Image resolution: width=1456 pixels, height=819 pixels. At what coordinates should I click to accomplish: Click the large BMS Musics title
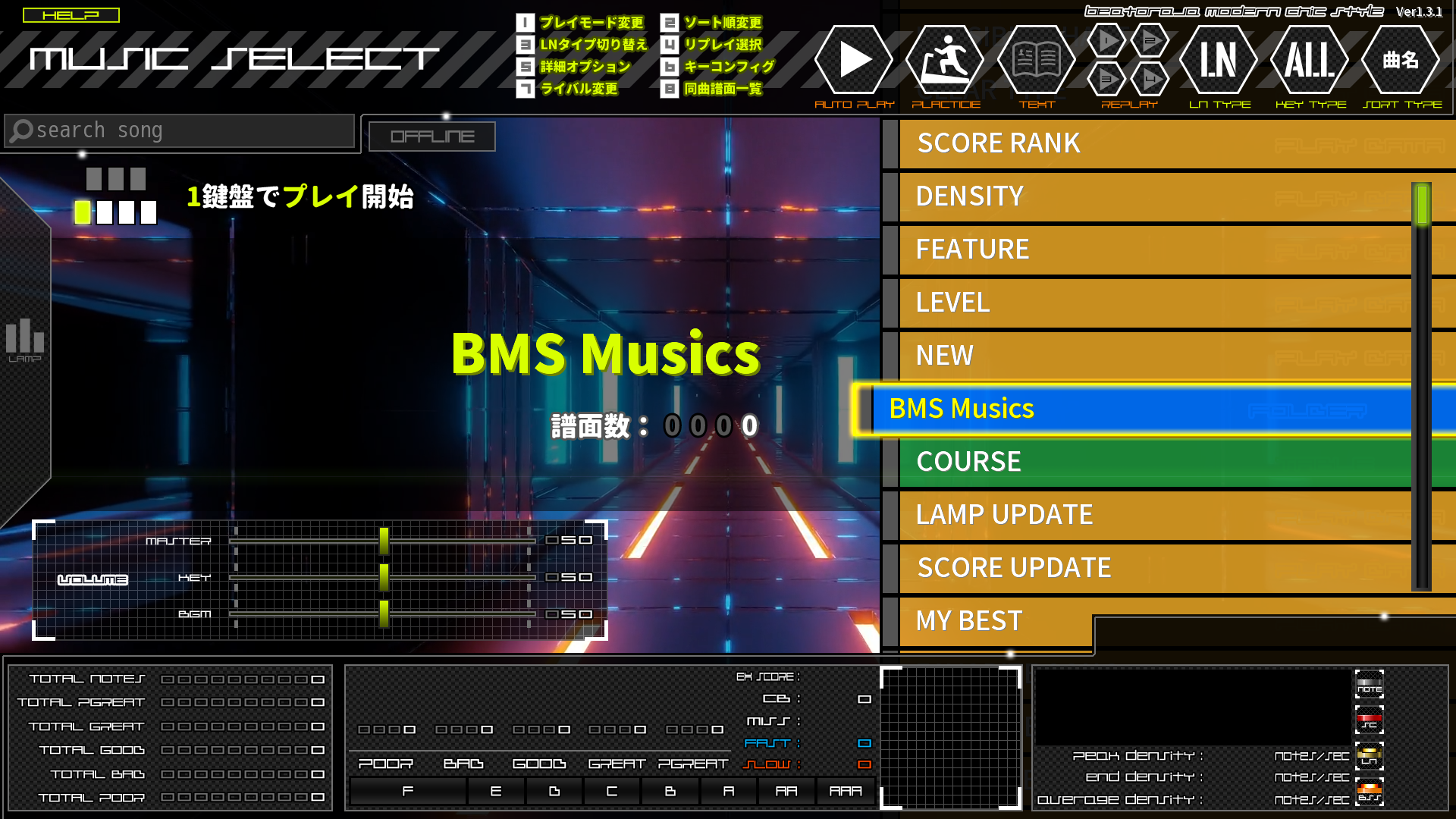[x=605, y=353]
